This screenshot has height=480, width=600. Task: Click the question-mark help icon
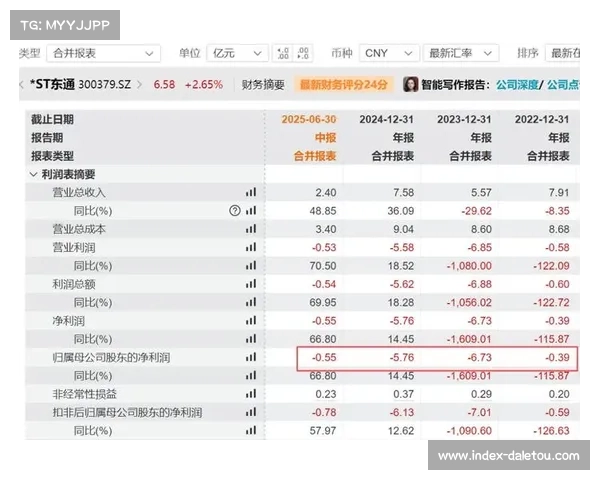235,211
